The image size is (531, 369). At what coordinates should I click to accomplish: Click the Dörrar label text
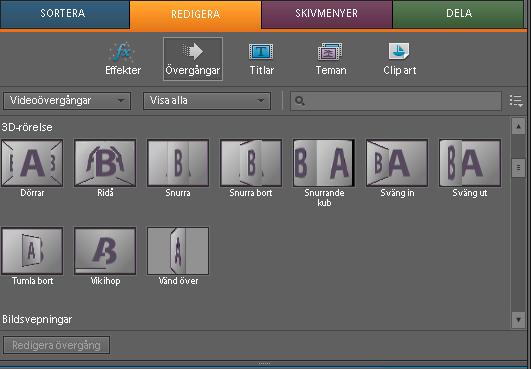[32, 193]
